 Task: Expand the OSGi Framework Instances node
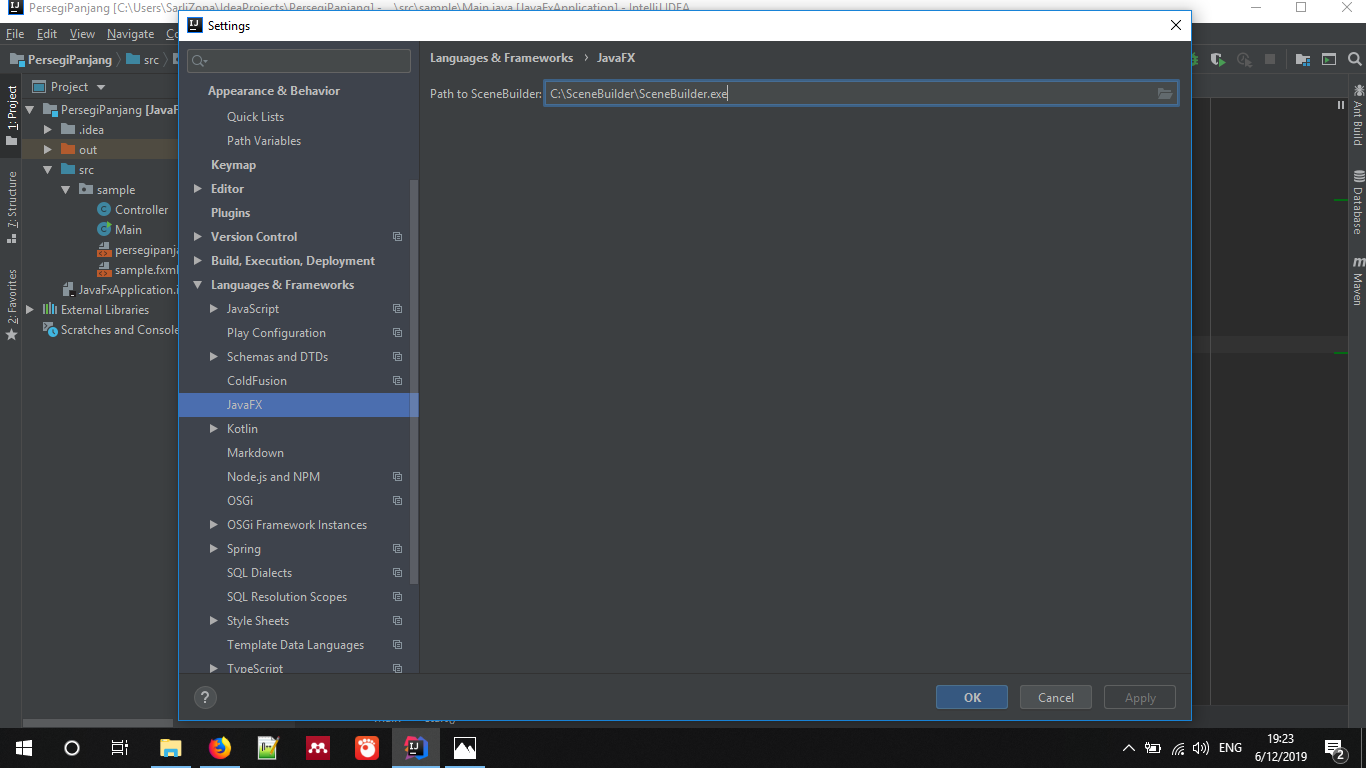click(x=214, y=525)
